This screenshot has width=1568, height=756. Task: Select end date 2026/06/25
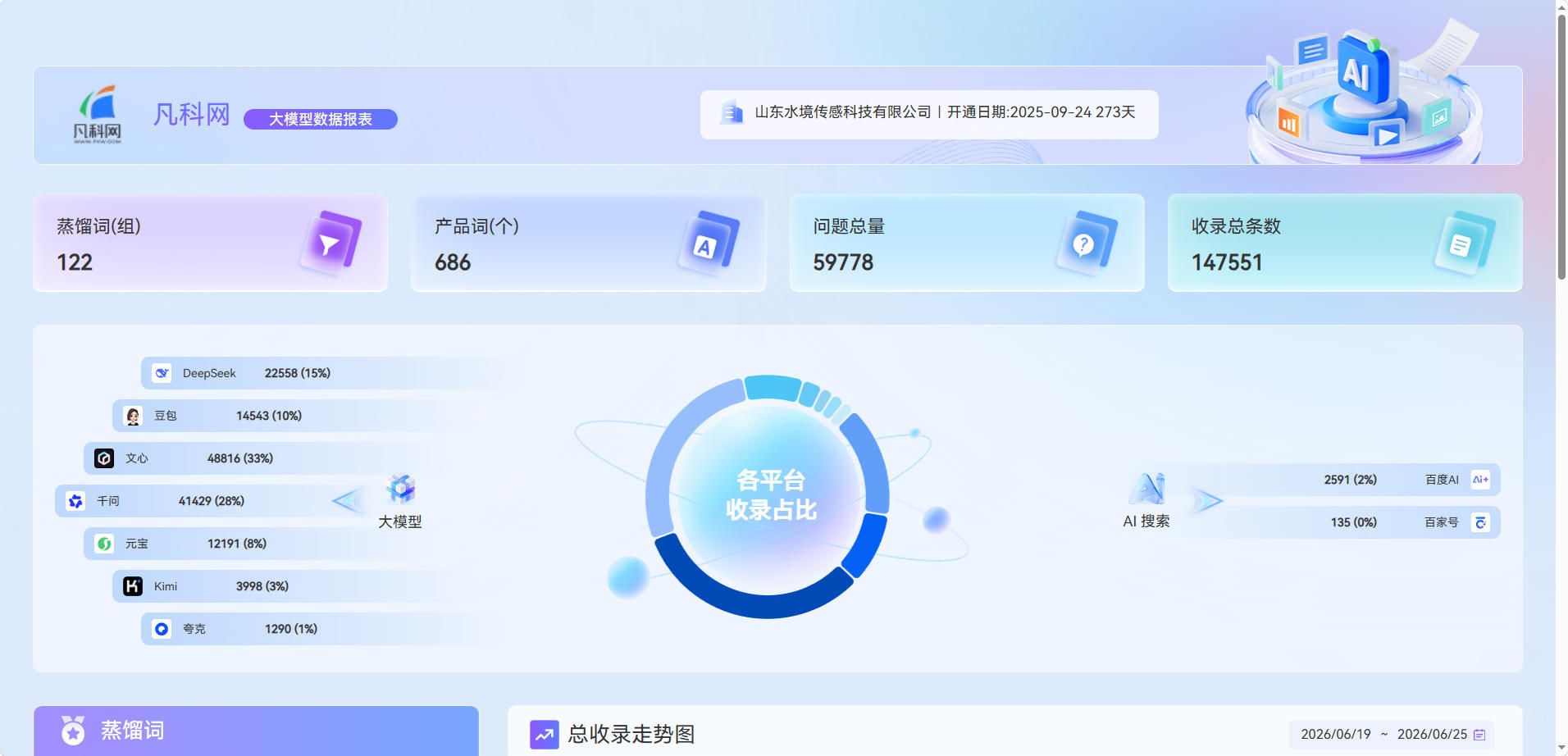(1432, 735)
